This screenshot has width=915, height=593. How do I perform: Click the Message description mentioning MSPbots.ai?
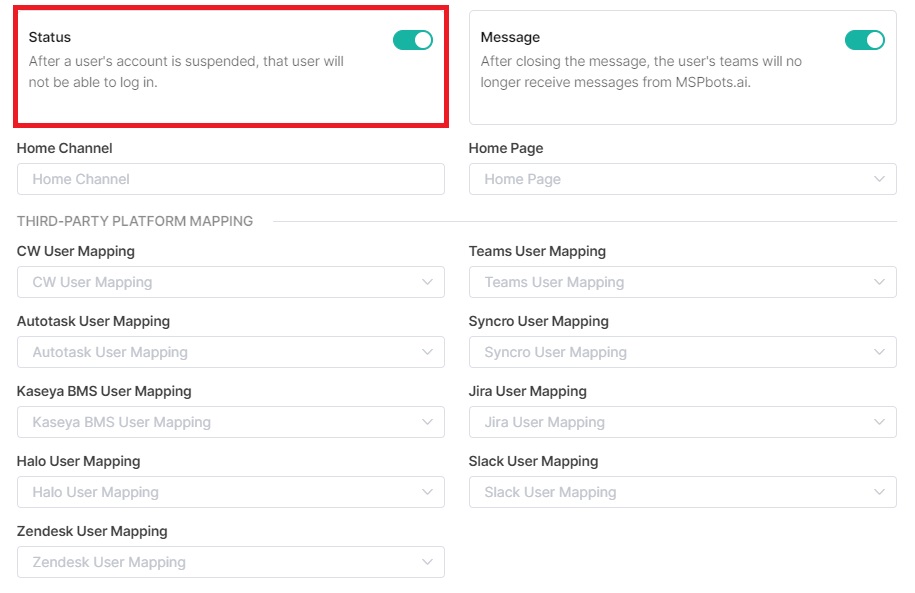click(x=640, y=71)
